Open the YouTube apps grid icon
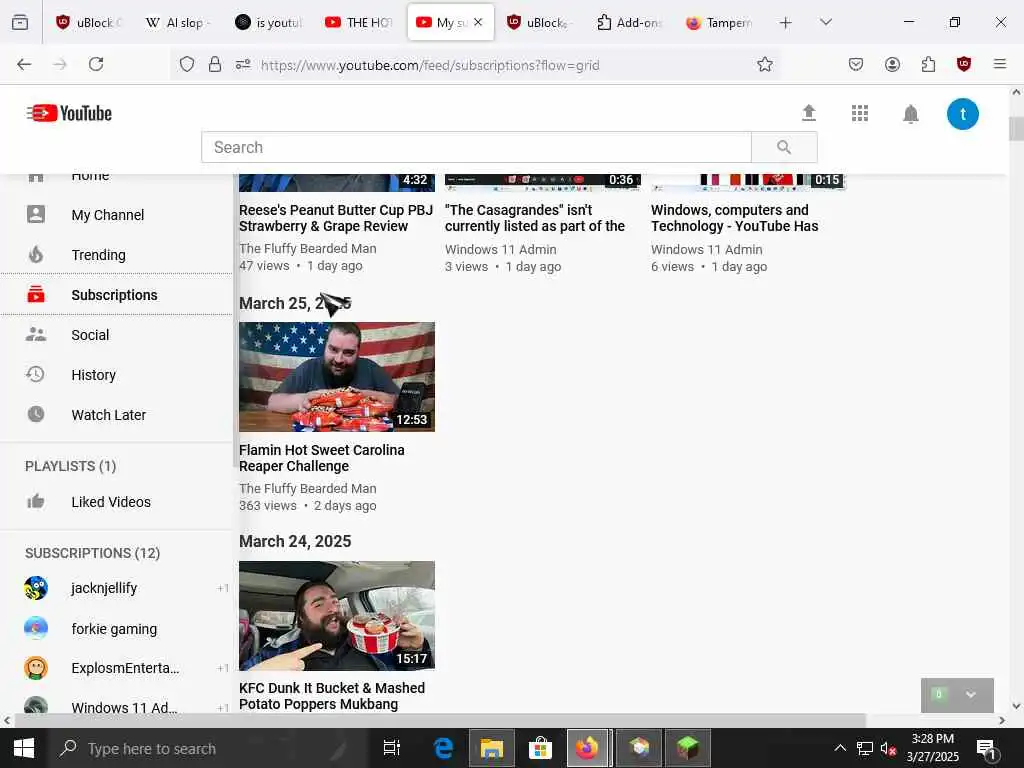 [x=859, y=114]
